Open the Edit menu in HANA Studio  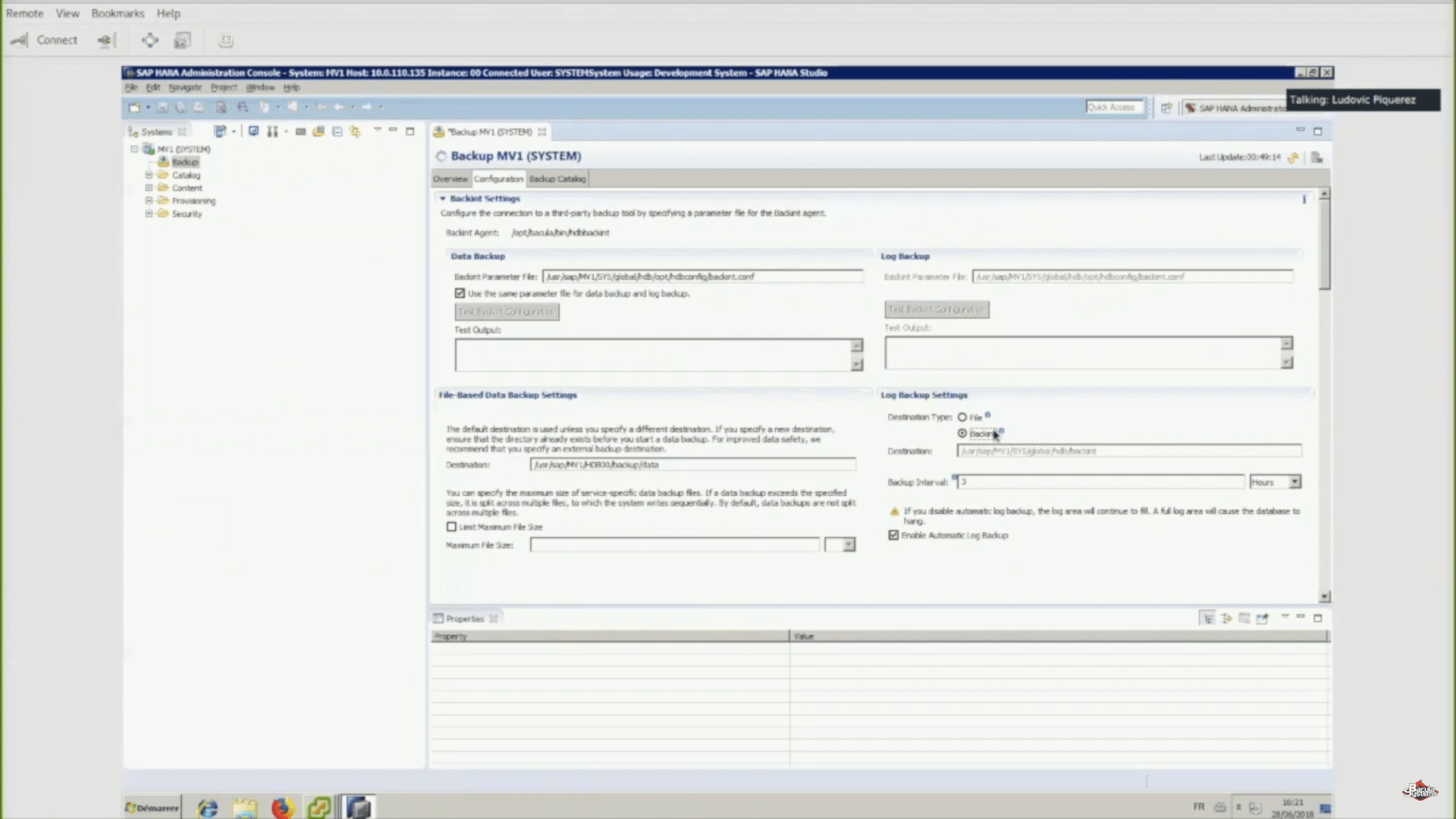click(152, 87)
